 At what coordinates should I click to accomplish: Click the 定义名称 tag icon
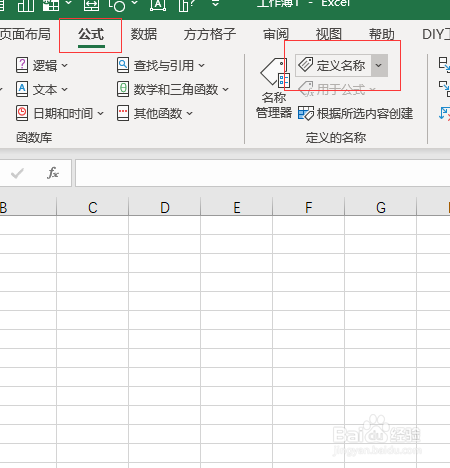tap(305, 65)
